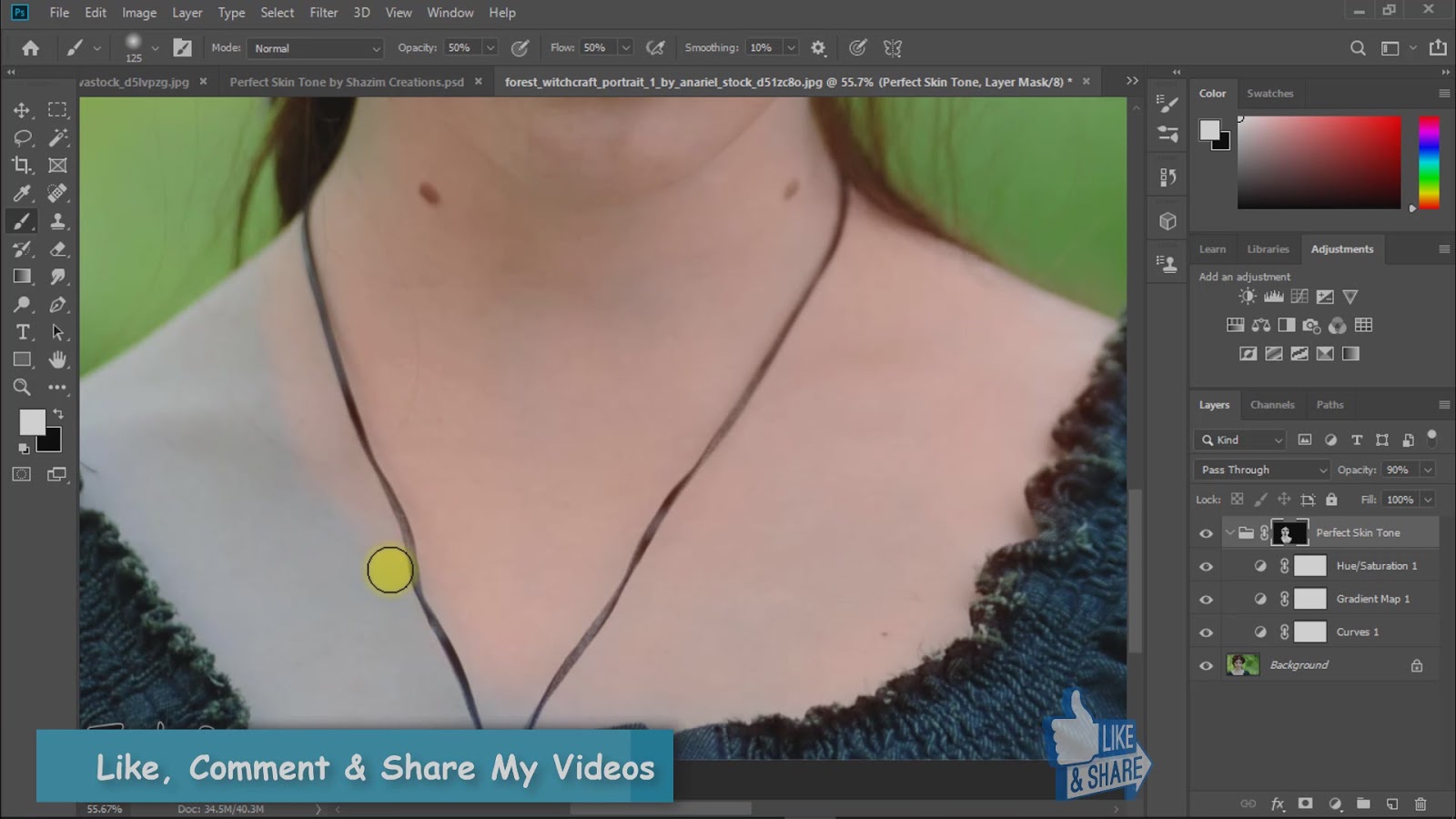Click the add layer mask button
Image resolution: width=1456 pixels, height=819 pixels.
pos(1305,804)
